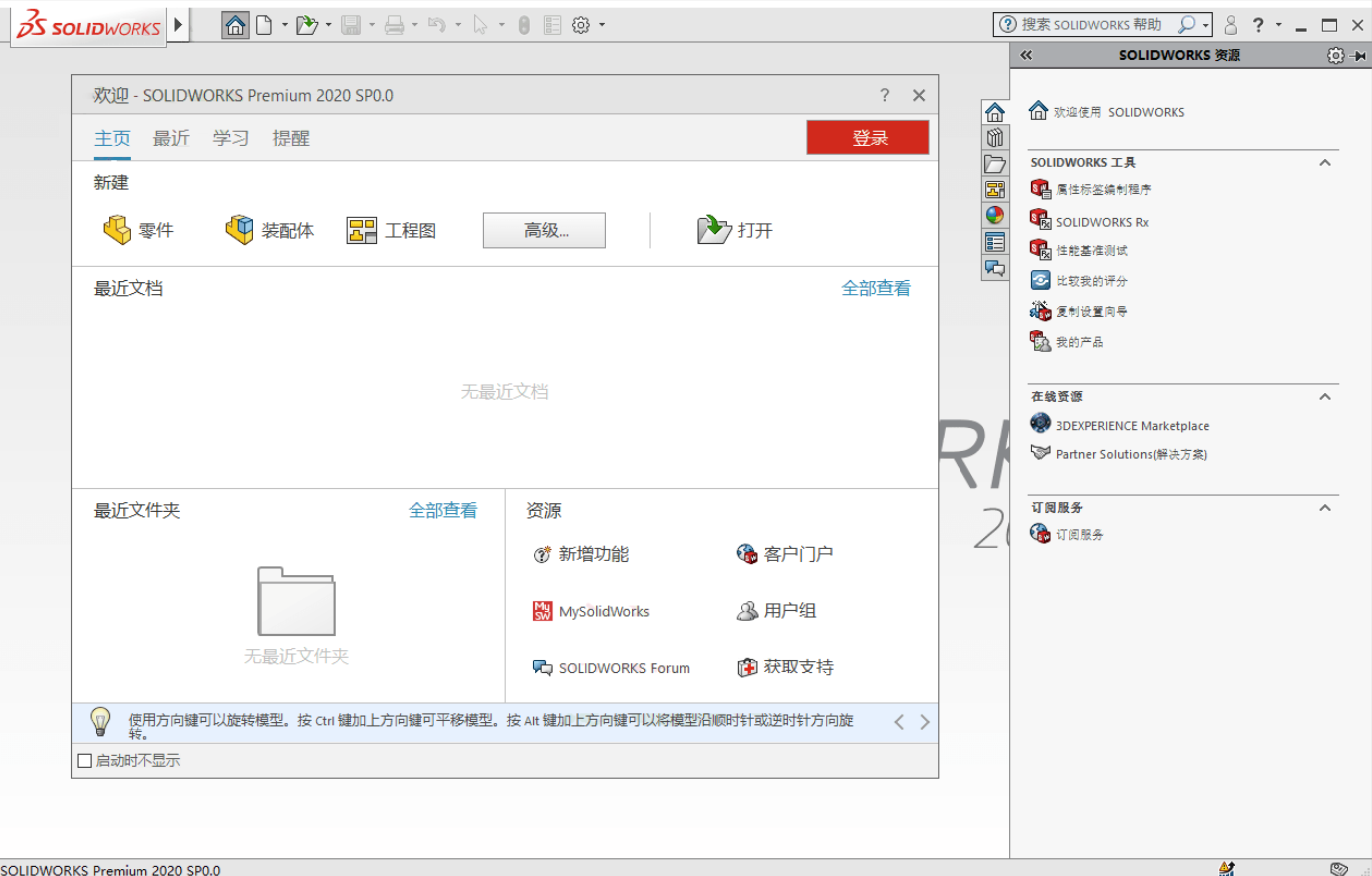Open dropdown arrow next to Help icon
Image resolution: width=1372 pixels, height=876 pixels.
click(x=1278, y=25)
